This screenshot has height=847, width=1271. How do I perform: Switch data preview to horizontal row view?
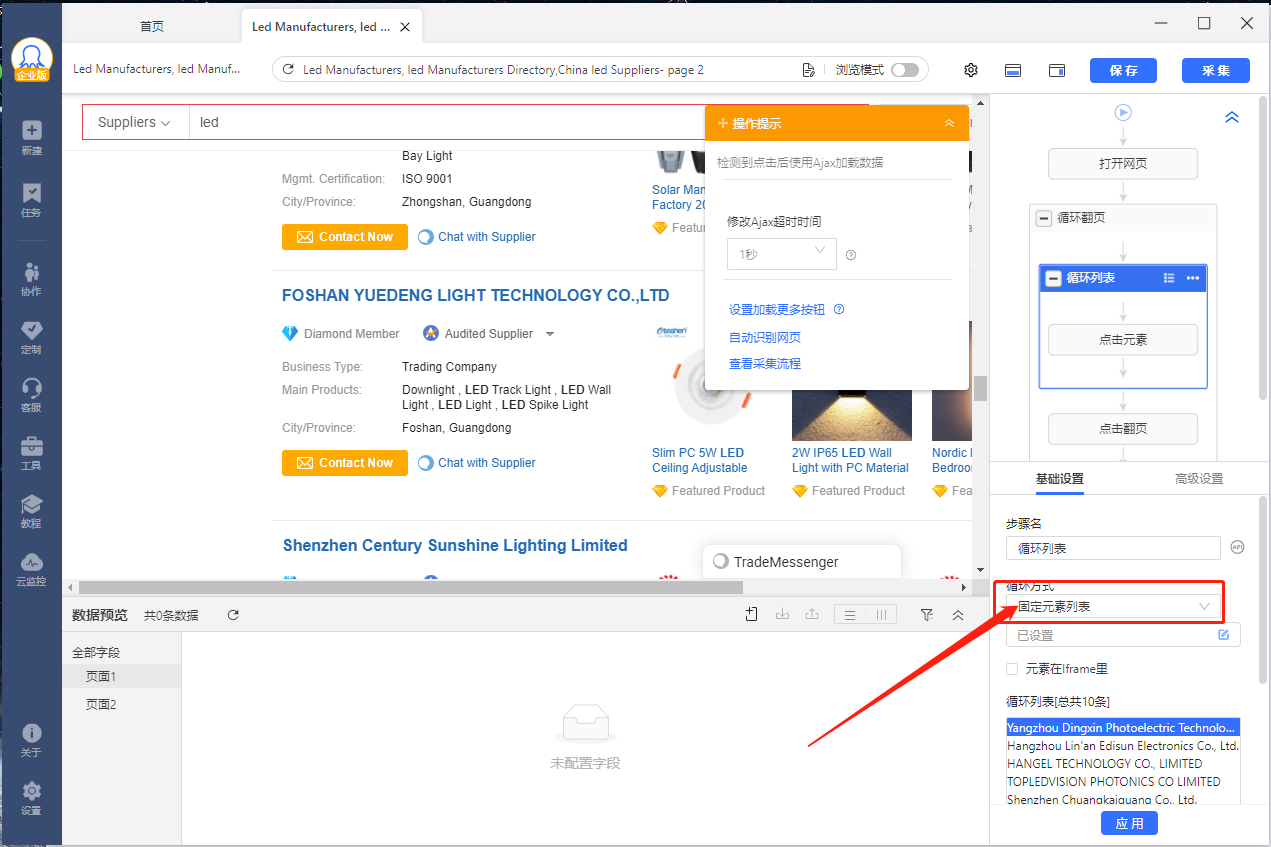click(x=850, y=615)
